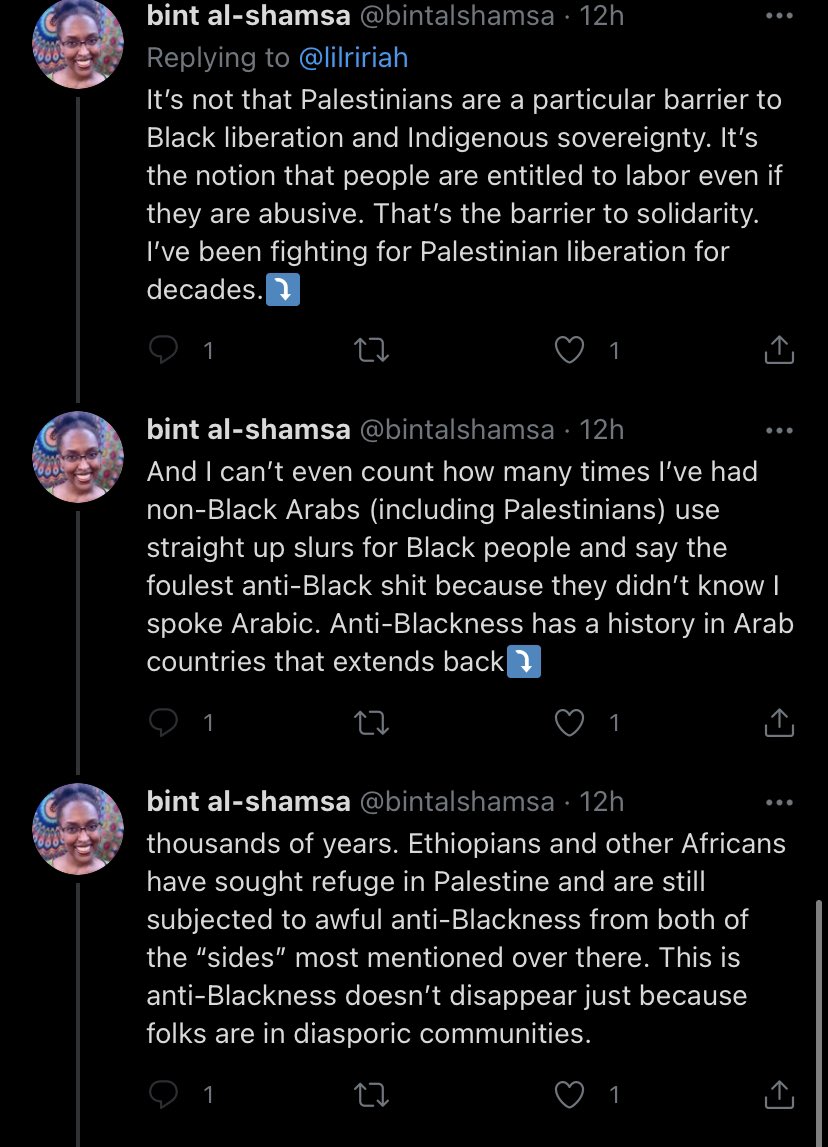This screenshot has width=828, height=1147.
Task: Share the tweet starting 'thousands of years'
Action: (x=779, y=1095)
